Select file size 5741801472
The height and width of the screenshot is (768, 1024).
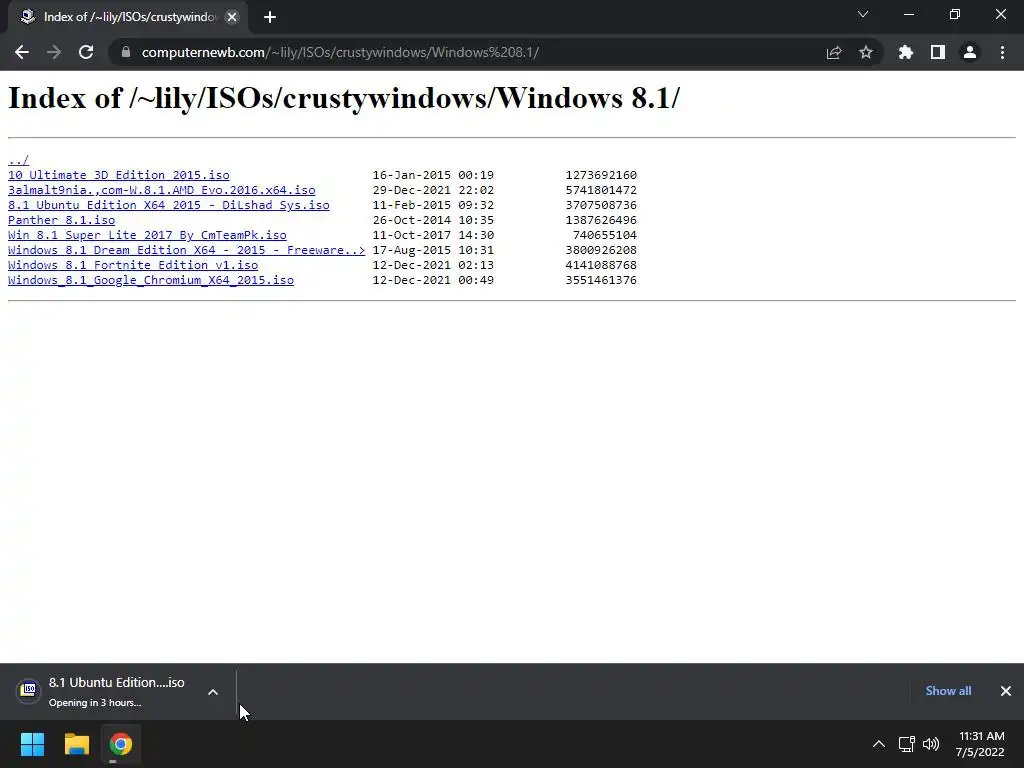pyautogui.click(x=601, y=190)
